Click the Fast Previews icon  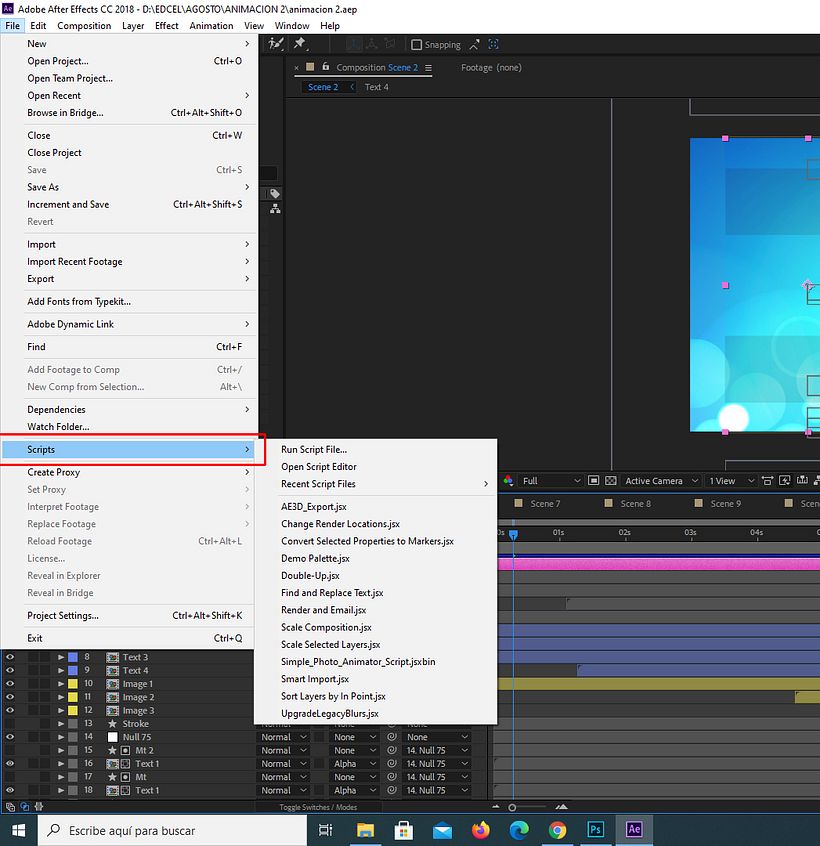(x=785, y=480)
